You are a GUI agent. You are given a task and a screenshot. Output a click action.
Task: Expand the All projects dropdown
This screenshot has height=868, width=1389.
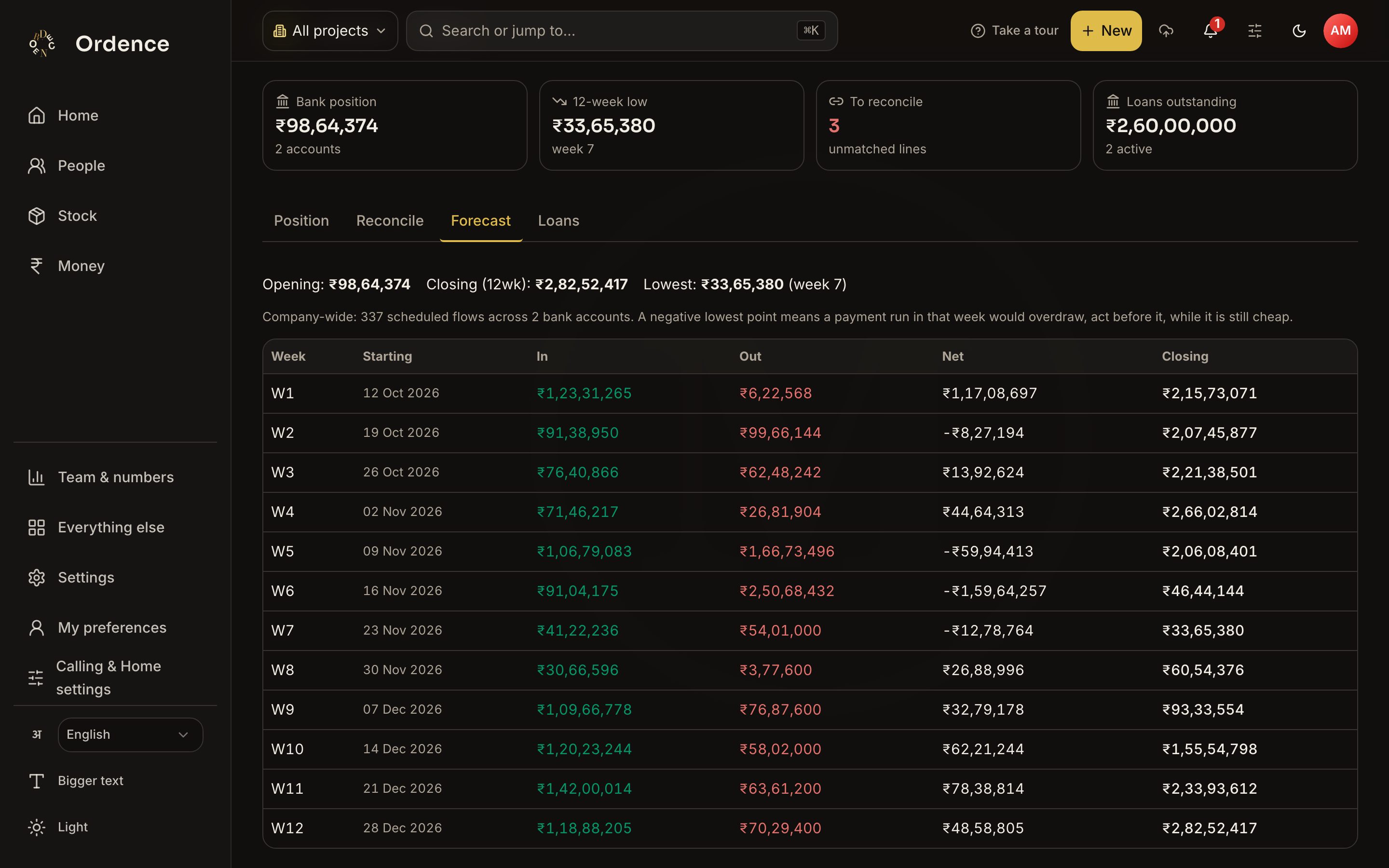330,30
